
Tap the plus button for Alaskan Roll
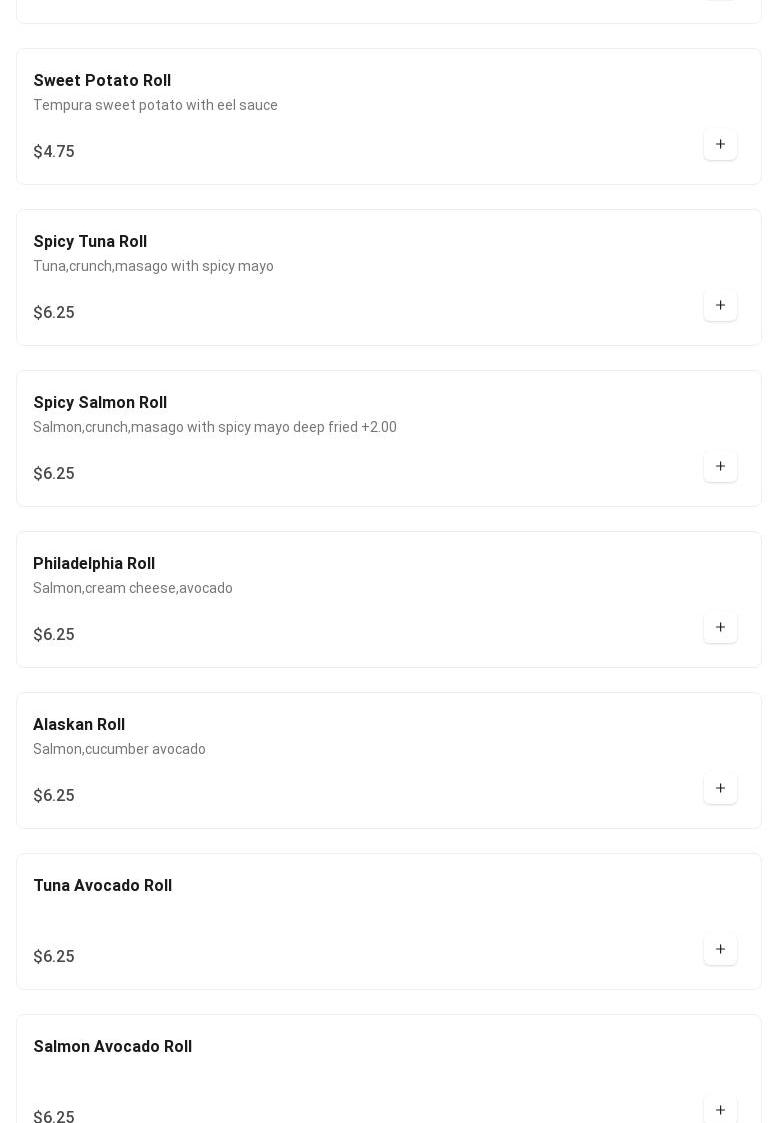[720, 789]
